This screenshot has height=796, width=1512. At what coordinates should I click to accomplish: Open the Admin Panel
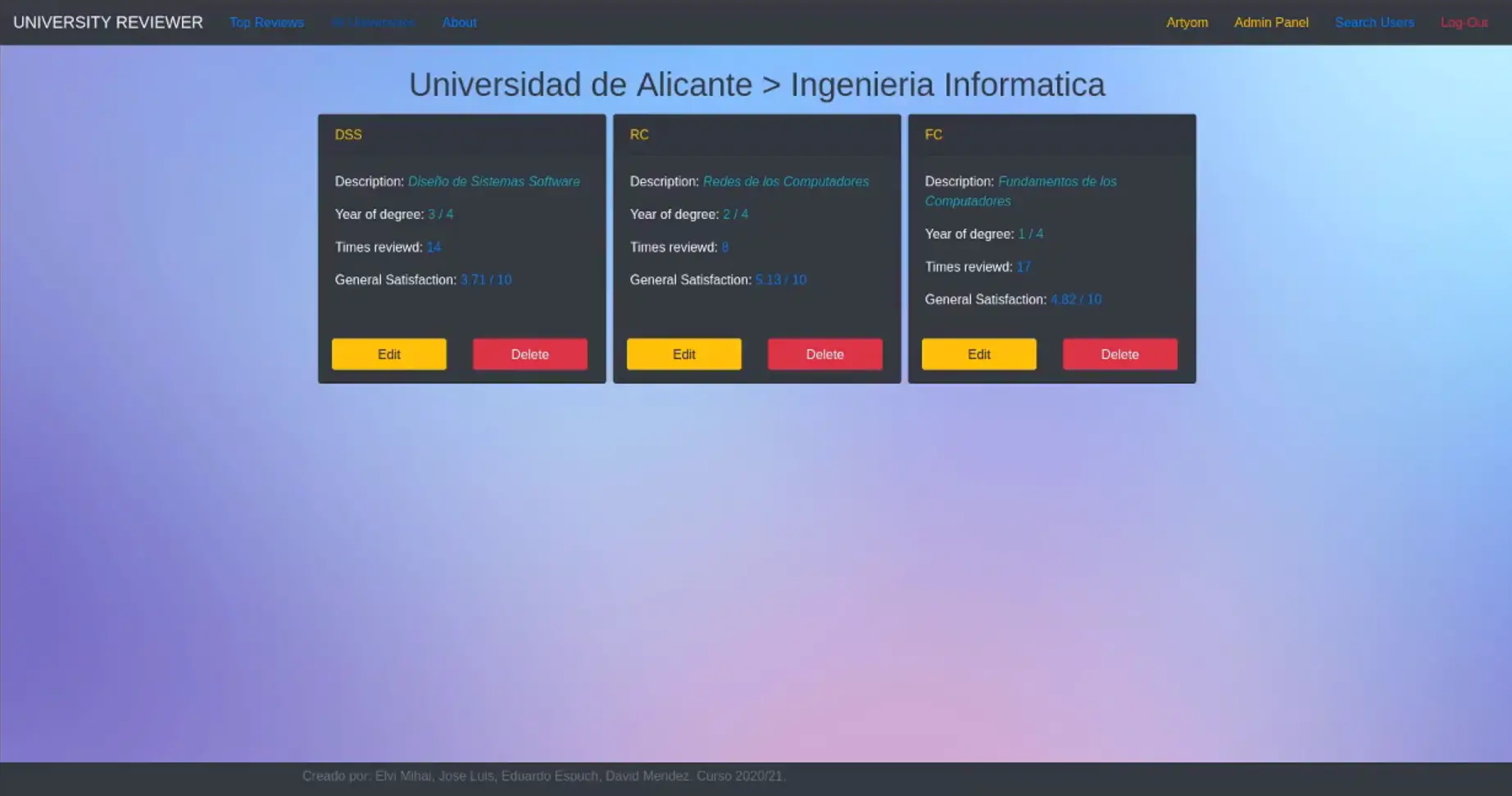[x=1271, y=22]
